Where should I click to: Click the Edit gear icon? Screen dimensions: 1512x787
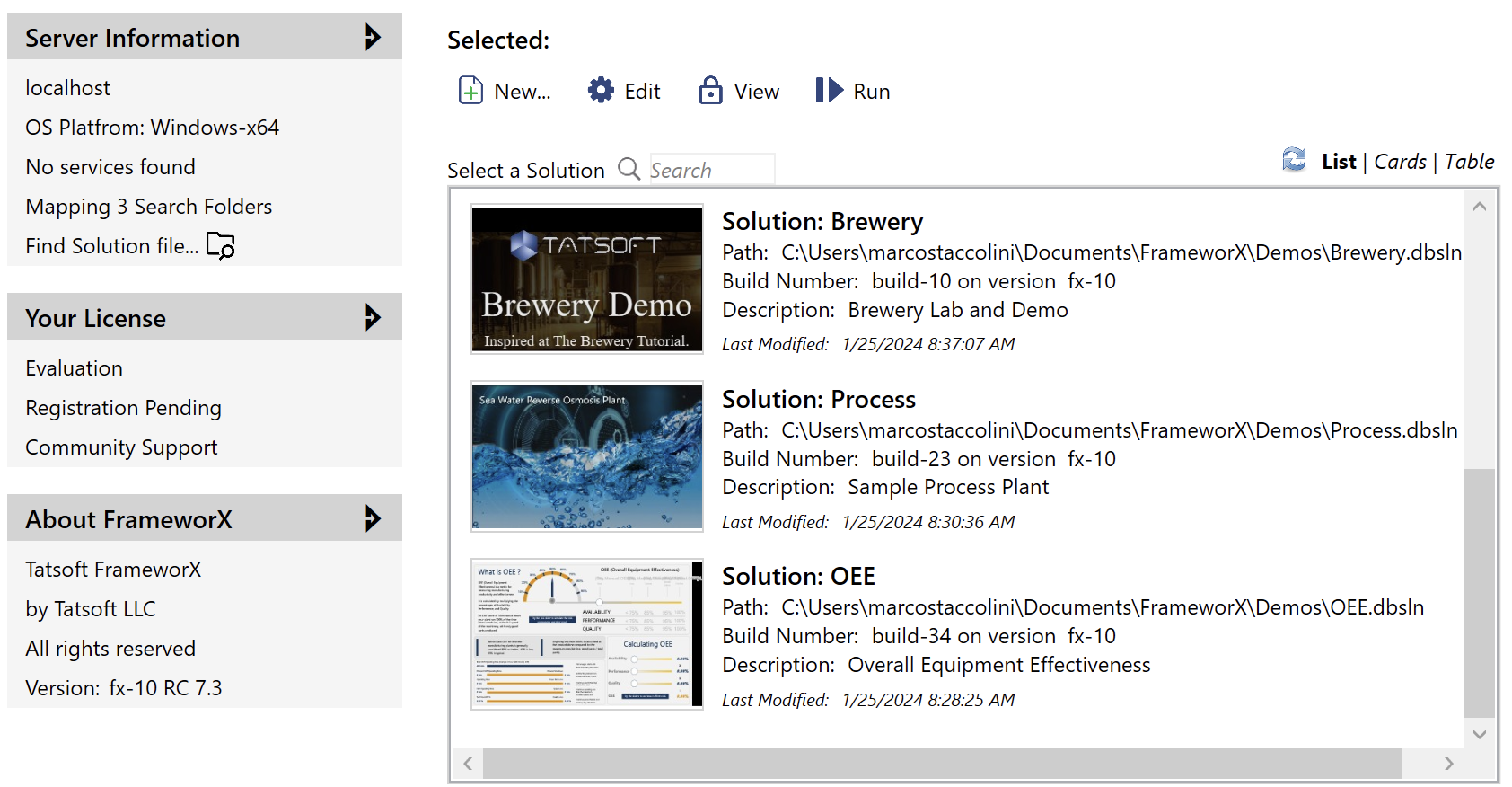(x=601, y=91)
